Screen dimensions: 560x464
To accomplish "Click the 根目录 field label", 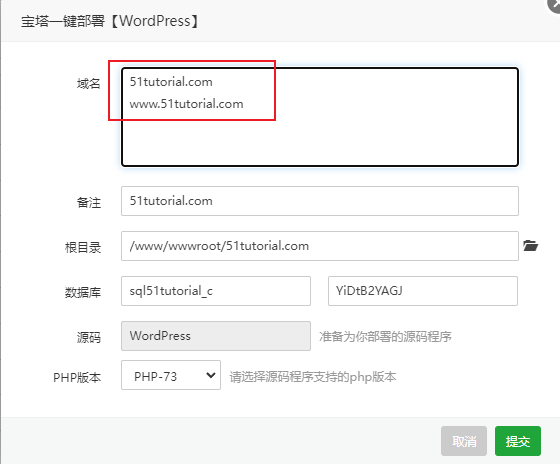I will [x=83, y=247].
